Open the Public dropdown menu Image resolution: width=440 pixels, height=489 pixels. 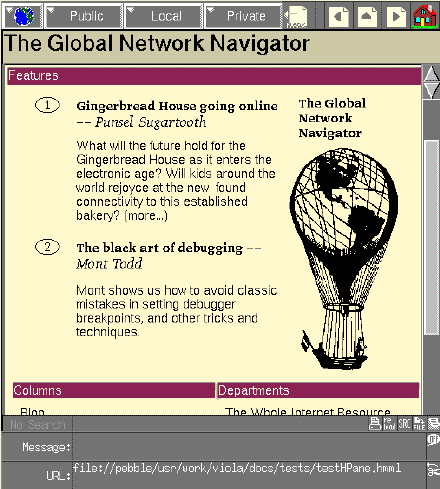[84, 16]
